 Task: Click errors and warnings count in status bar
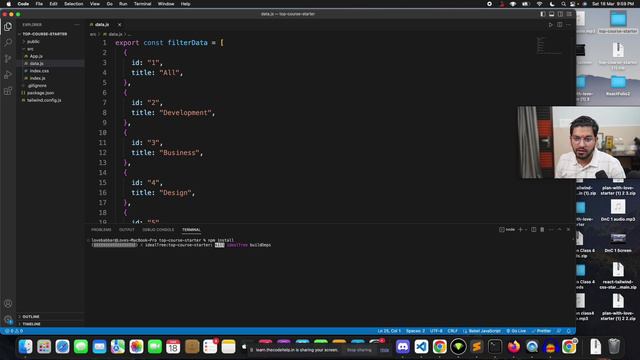(x=13, y=331)
